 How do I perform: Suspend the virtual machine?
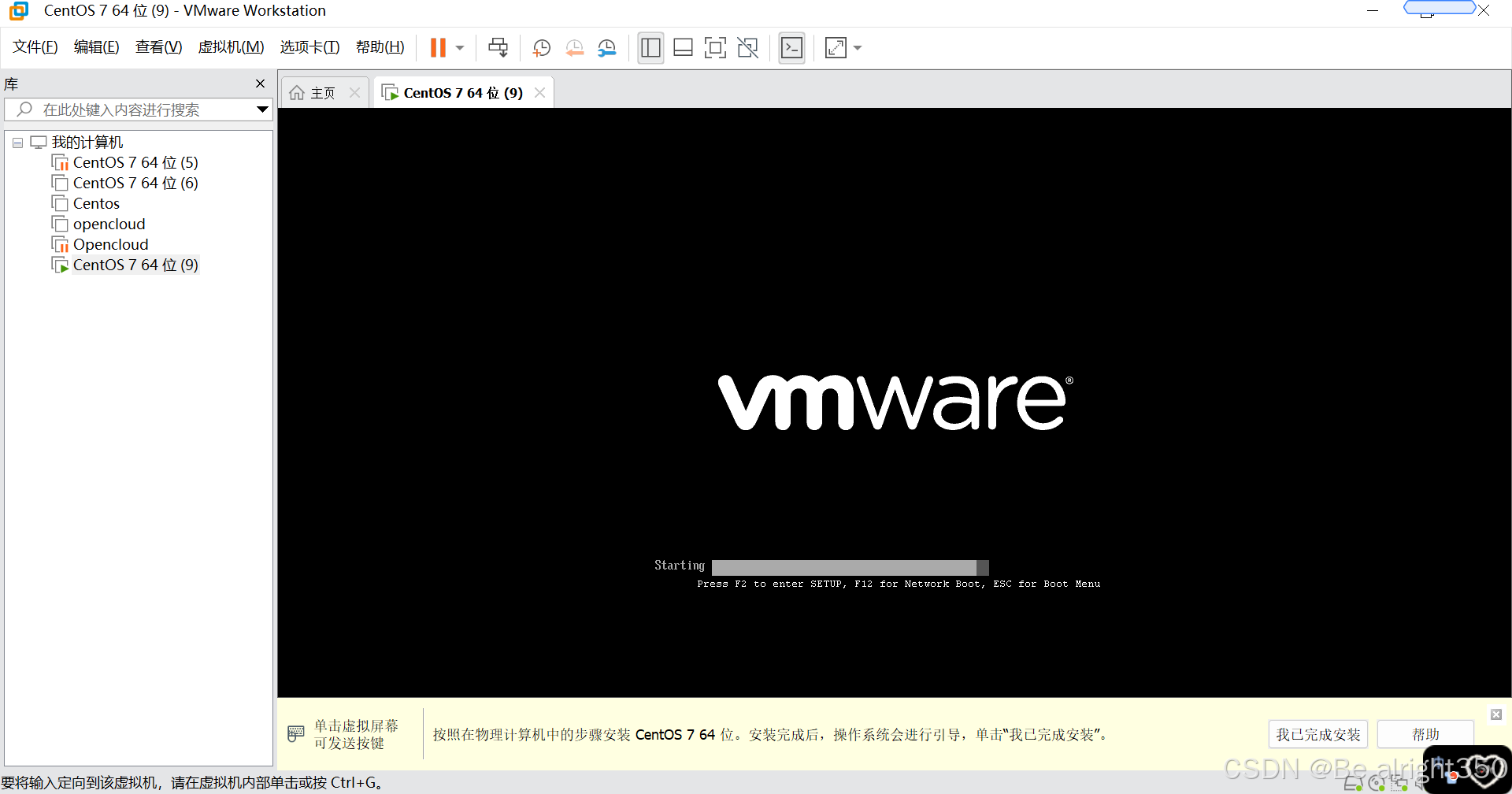coord(438,47)
